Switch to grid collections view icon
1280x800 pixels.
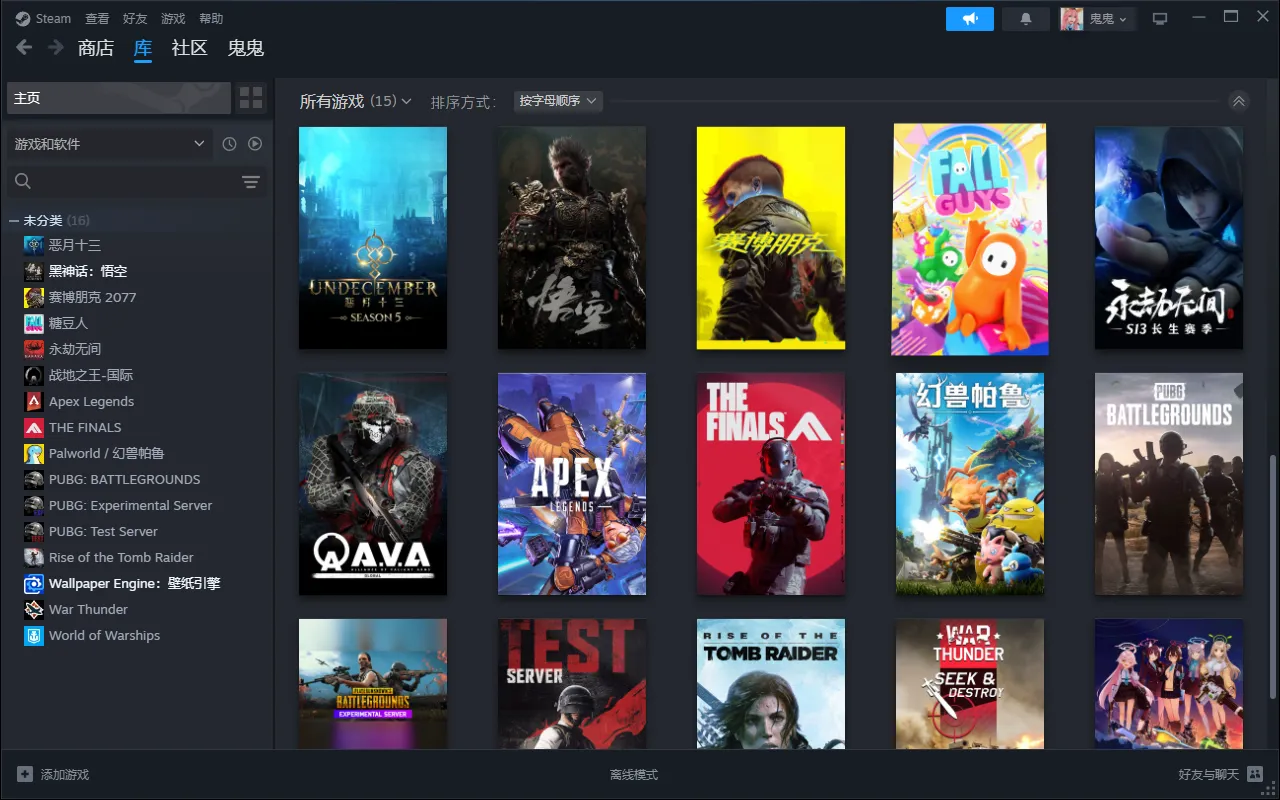pyautogui.click(x=251, y=98)
